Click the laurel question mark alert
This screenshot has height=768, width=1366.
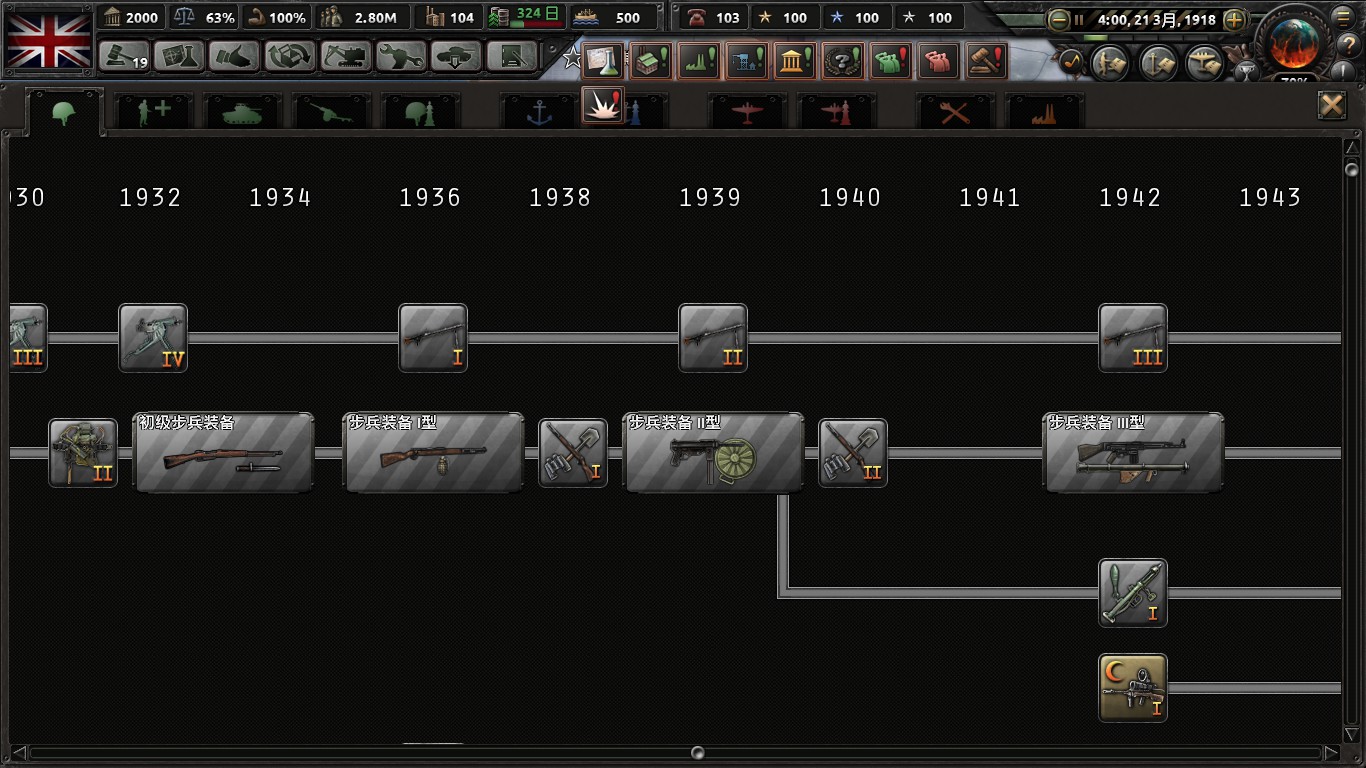(x=843, y=61)
